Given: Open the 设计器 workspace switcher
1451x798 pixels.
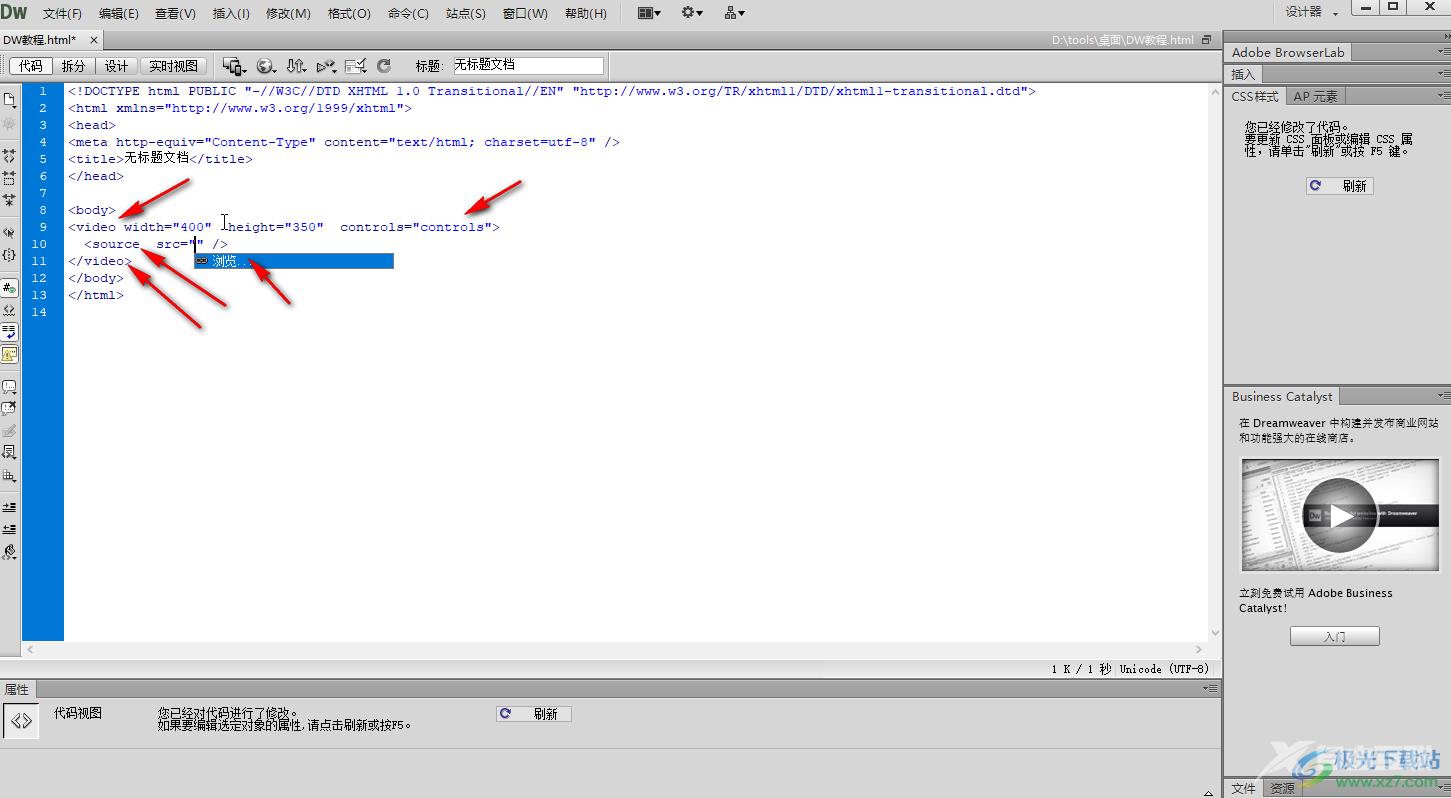Looking at the screenshot, I should point(1312,12).
